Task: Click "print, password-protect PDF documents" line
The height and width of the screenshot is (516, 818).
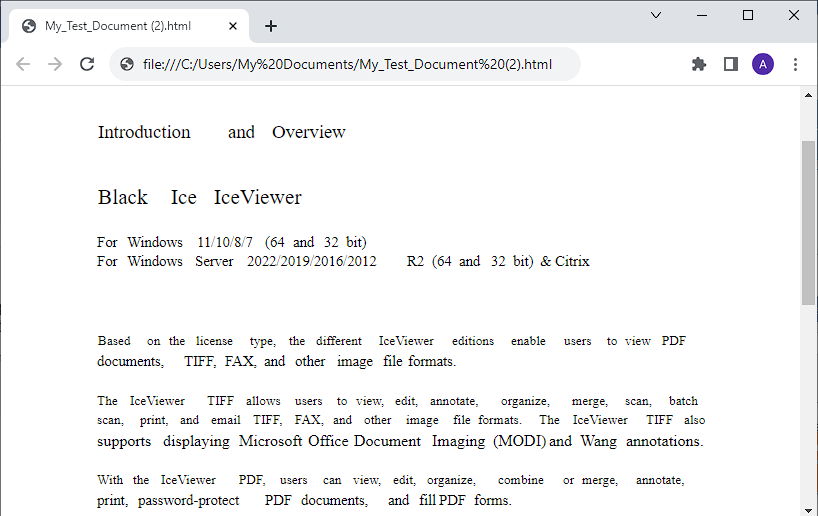Action: (x=304, y=500)
